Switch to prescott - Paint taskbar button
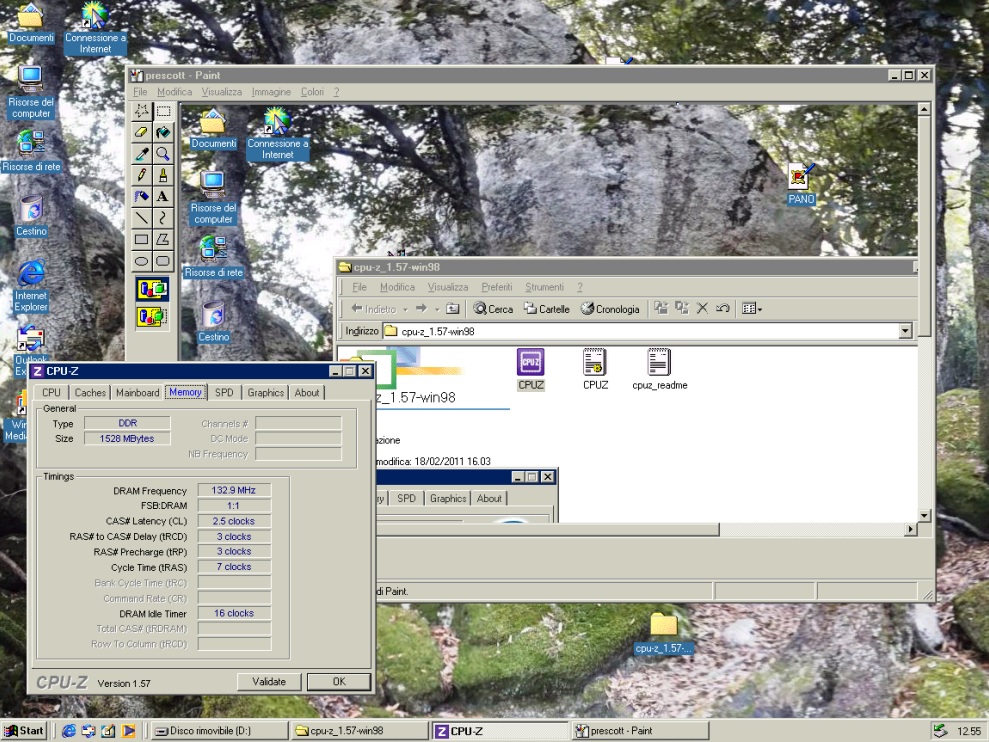This screenshot has height=742, width=989. click(x=641, y=731)
